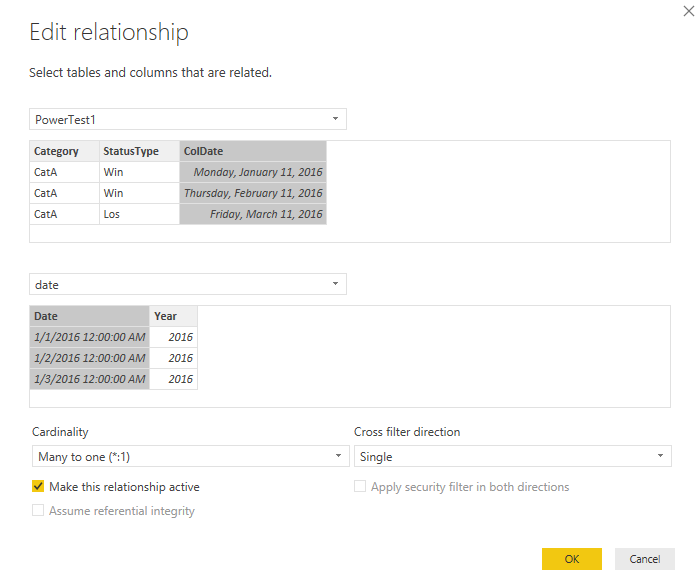Click the 1/3/2016 12:00:00 AM cell
The image size is (699, 586).
[x=90, y=379]
